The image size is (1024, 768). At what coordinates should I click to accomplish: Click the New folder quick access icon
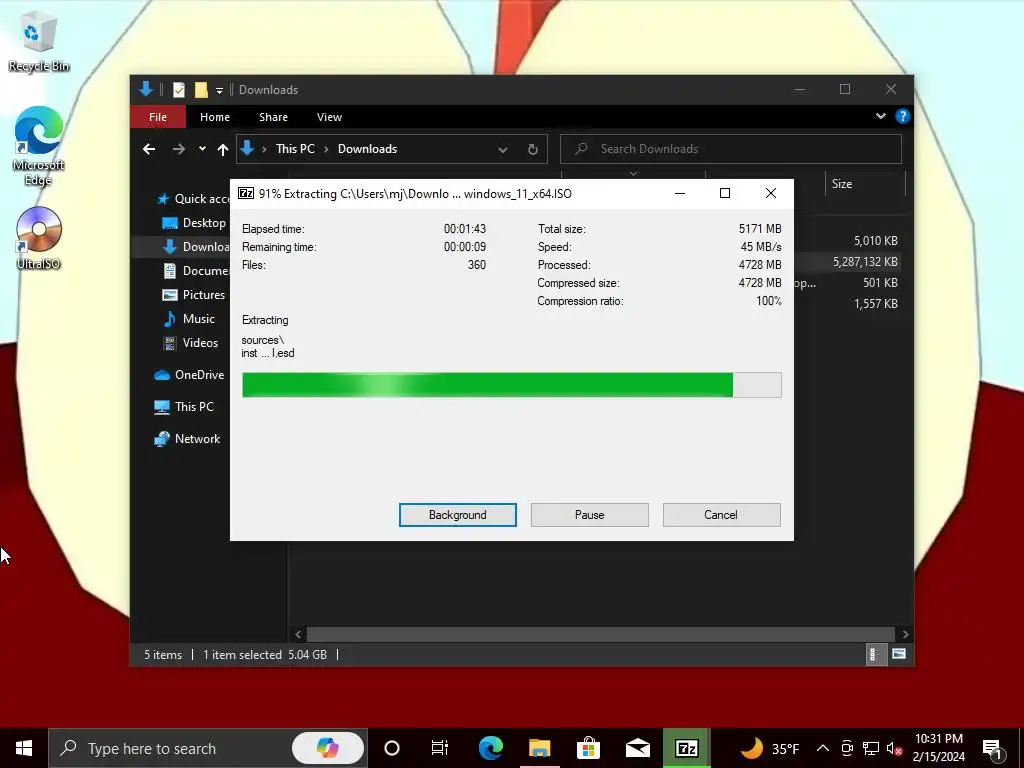pyautogui.click(x=201, y=89)
